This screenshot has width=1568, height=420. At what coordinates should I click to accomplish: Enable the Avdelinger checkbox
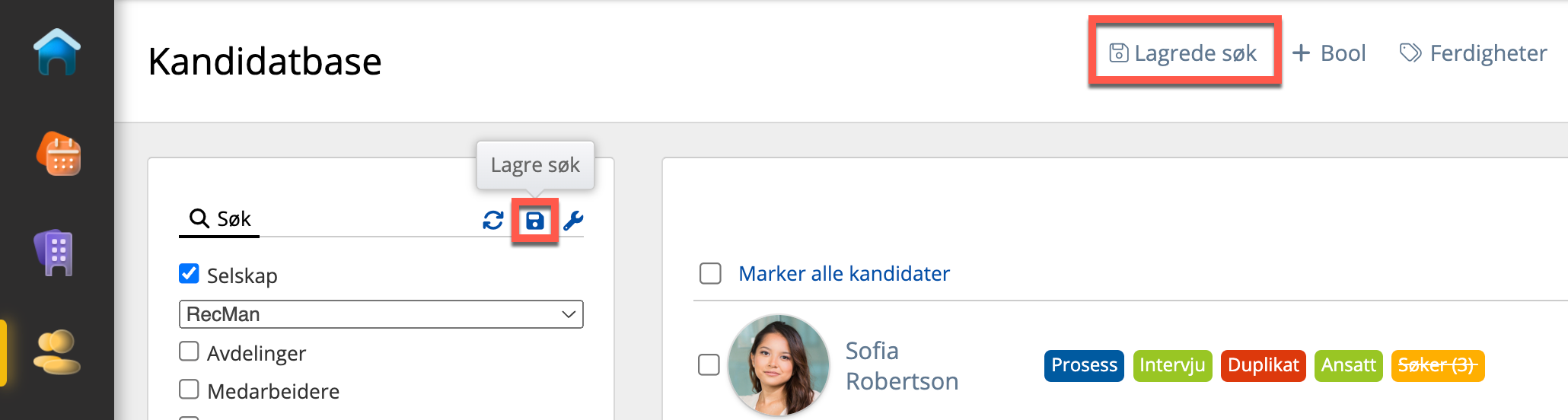click(x=189, y=352)
